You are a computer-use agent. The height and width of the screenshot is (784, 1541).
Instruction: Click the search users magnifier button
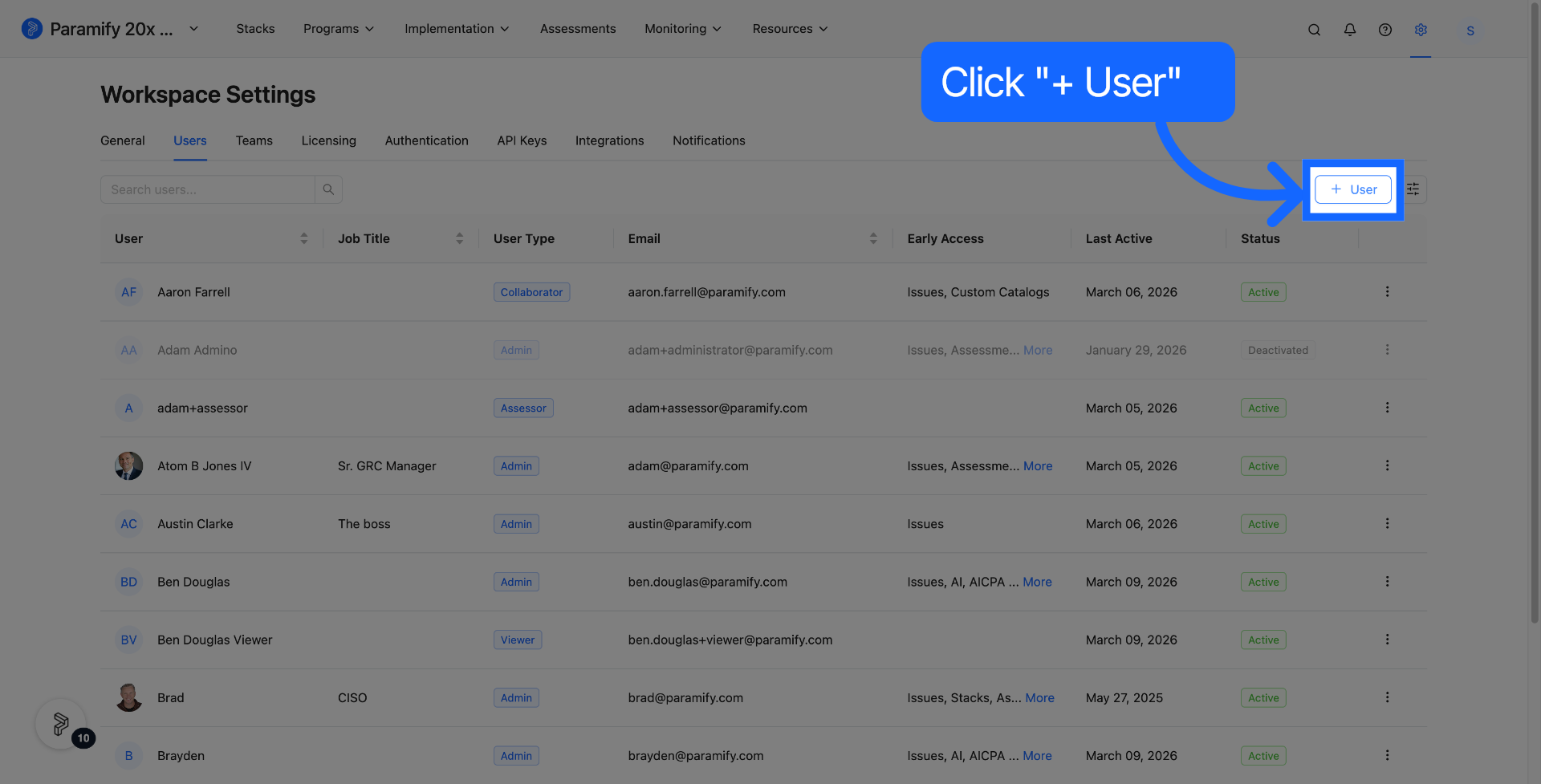click(x=328, y=189)
